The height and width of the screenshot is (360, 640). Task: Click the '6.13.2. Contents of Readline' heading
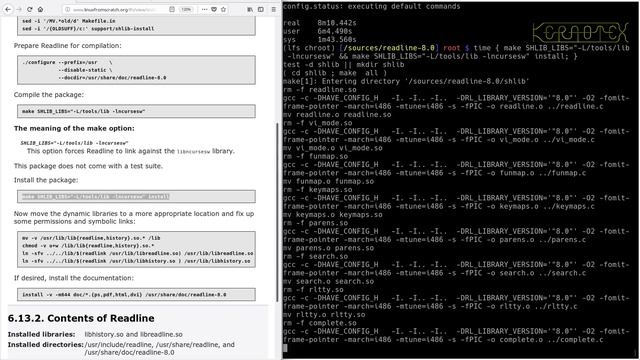click(x=81, y=318)
